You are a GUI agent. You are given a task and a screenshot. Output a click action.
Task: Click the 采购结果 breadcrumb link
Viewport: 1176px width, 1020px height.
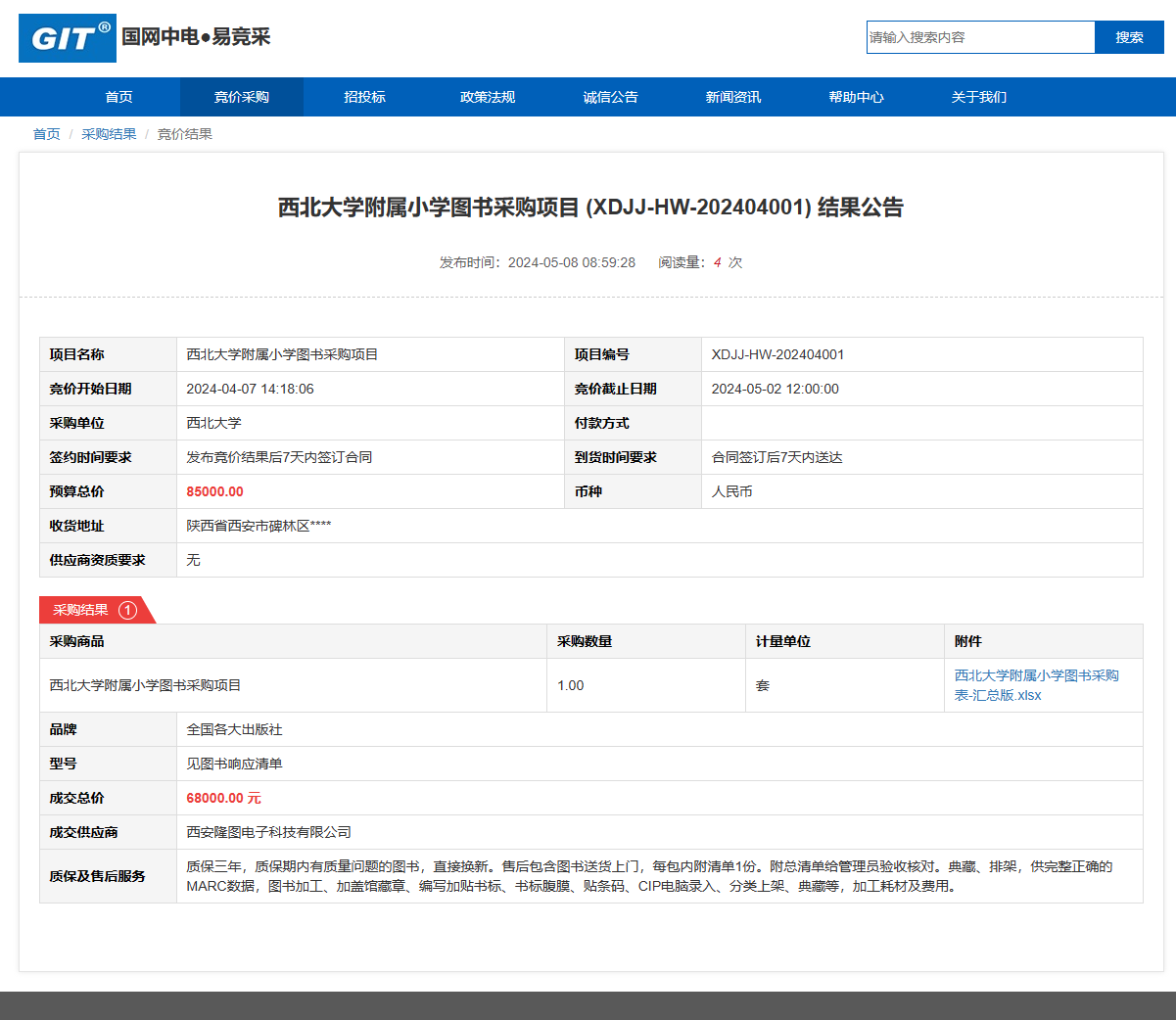pyautogui.click(x=109, y=134)
